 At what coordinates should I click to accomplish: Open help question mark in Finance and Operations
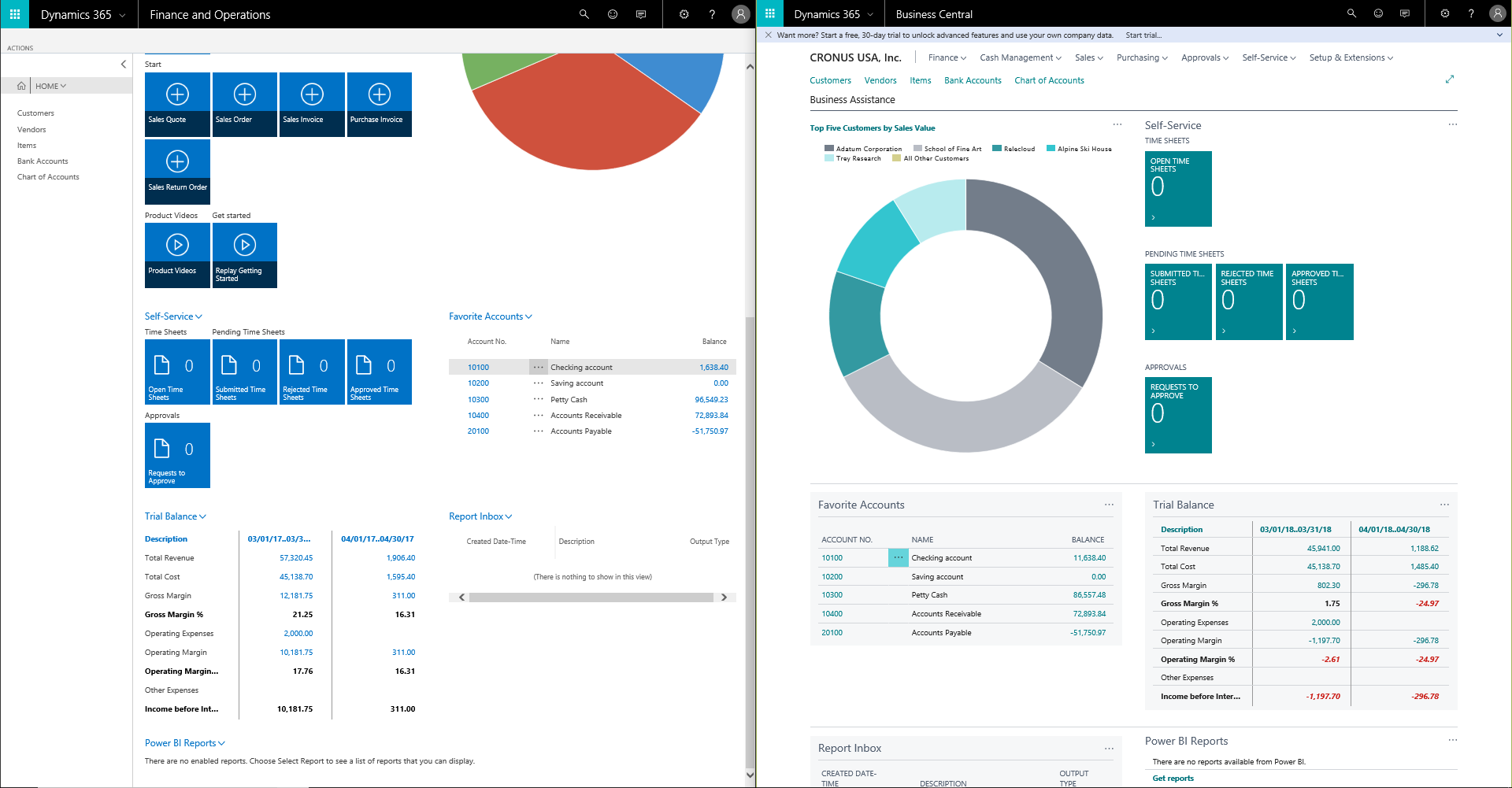[712, 14]
